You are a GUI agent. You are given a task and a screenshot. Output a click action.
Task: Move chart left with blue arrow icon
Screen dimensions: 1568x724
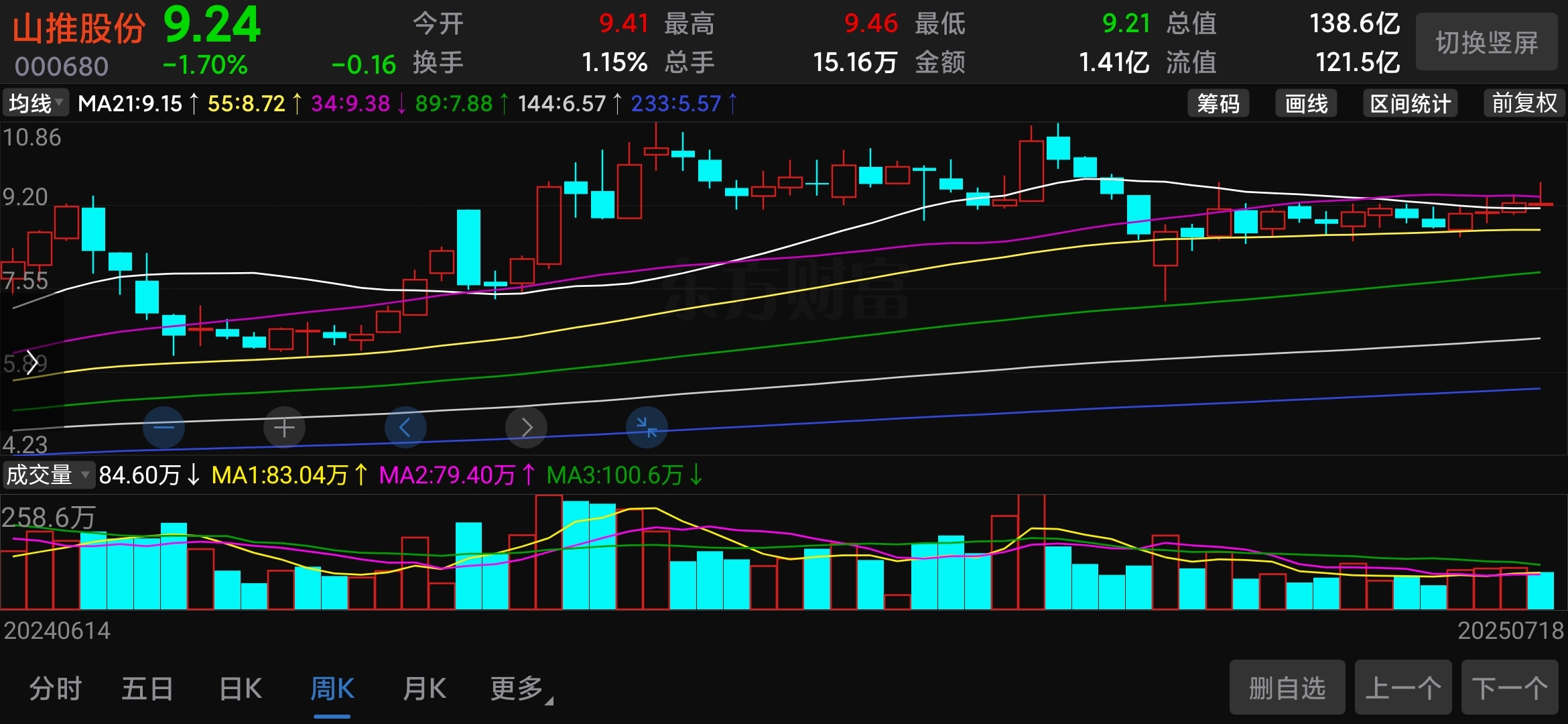click(405, 427)
